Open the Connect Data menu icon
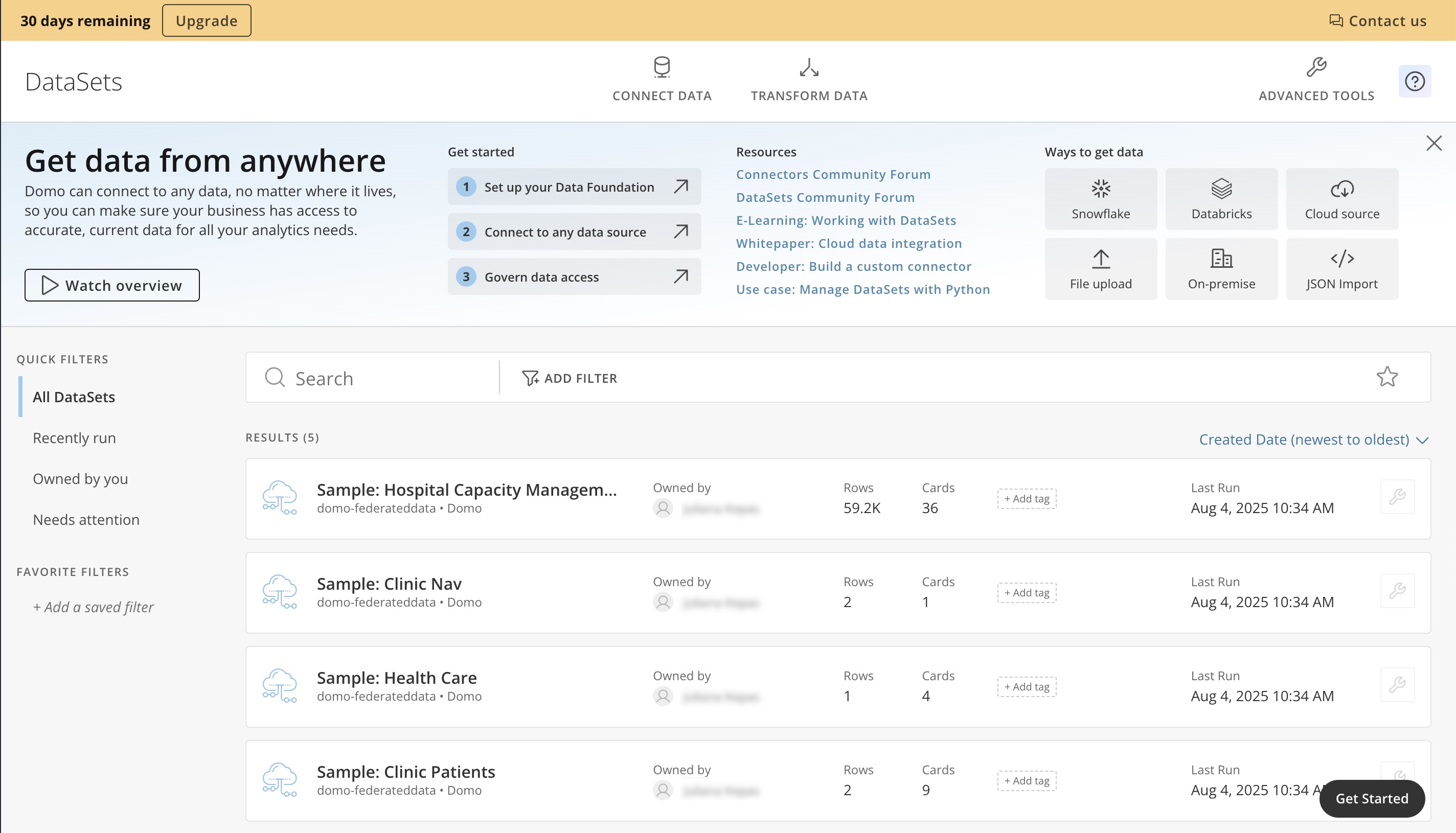The height and width of the screenshot is (833, 1456). [662, 67]
